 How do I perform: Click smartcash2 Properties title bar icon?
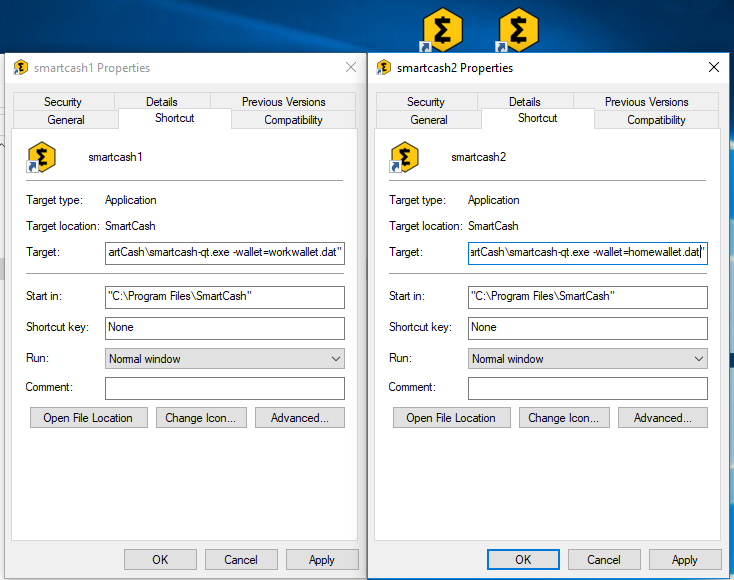point(383,68)
